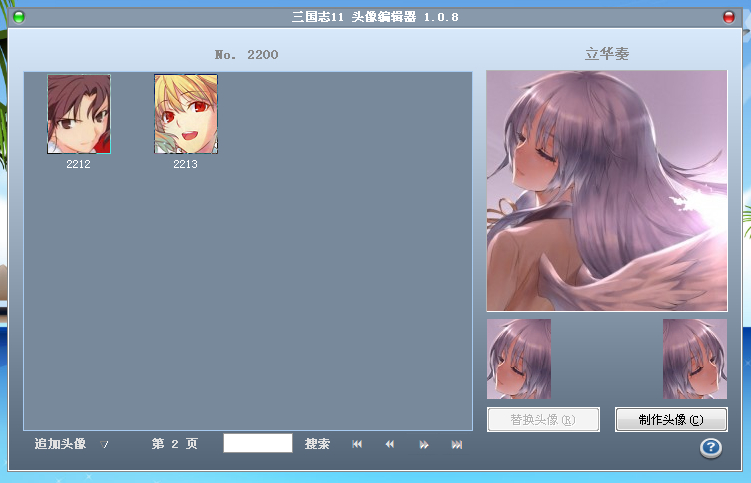The width and height of the screenshot is (751, 483).
Task: Open the blue help question icon
Action: [711, 448]
